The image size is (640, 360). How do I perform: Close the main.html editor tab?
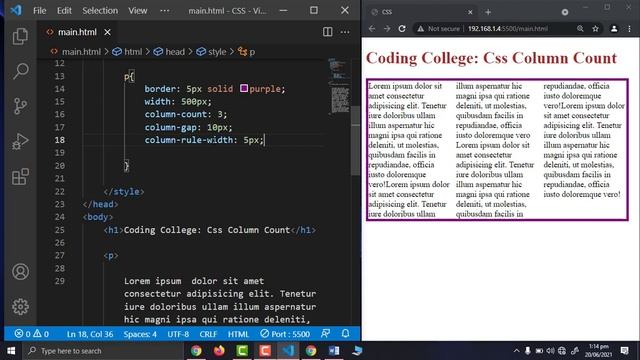click(107, 32)
